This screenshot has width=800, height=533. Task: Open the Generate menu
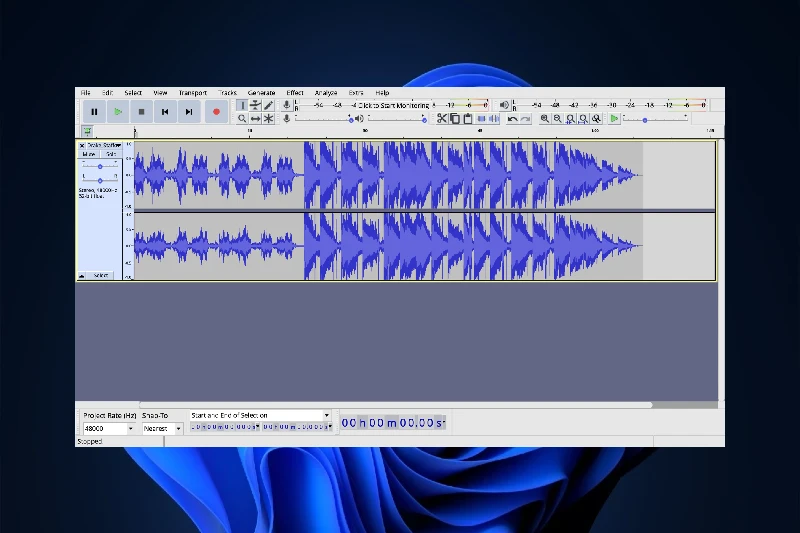261,93
